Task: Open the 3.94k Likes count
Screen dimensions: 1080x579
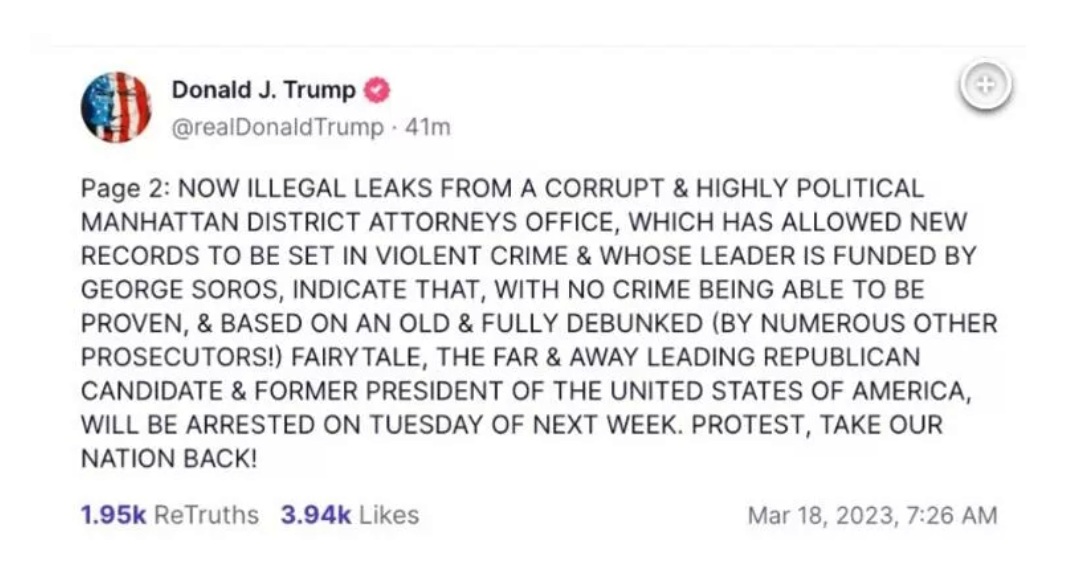Action: tap(316, 515)
